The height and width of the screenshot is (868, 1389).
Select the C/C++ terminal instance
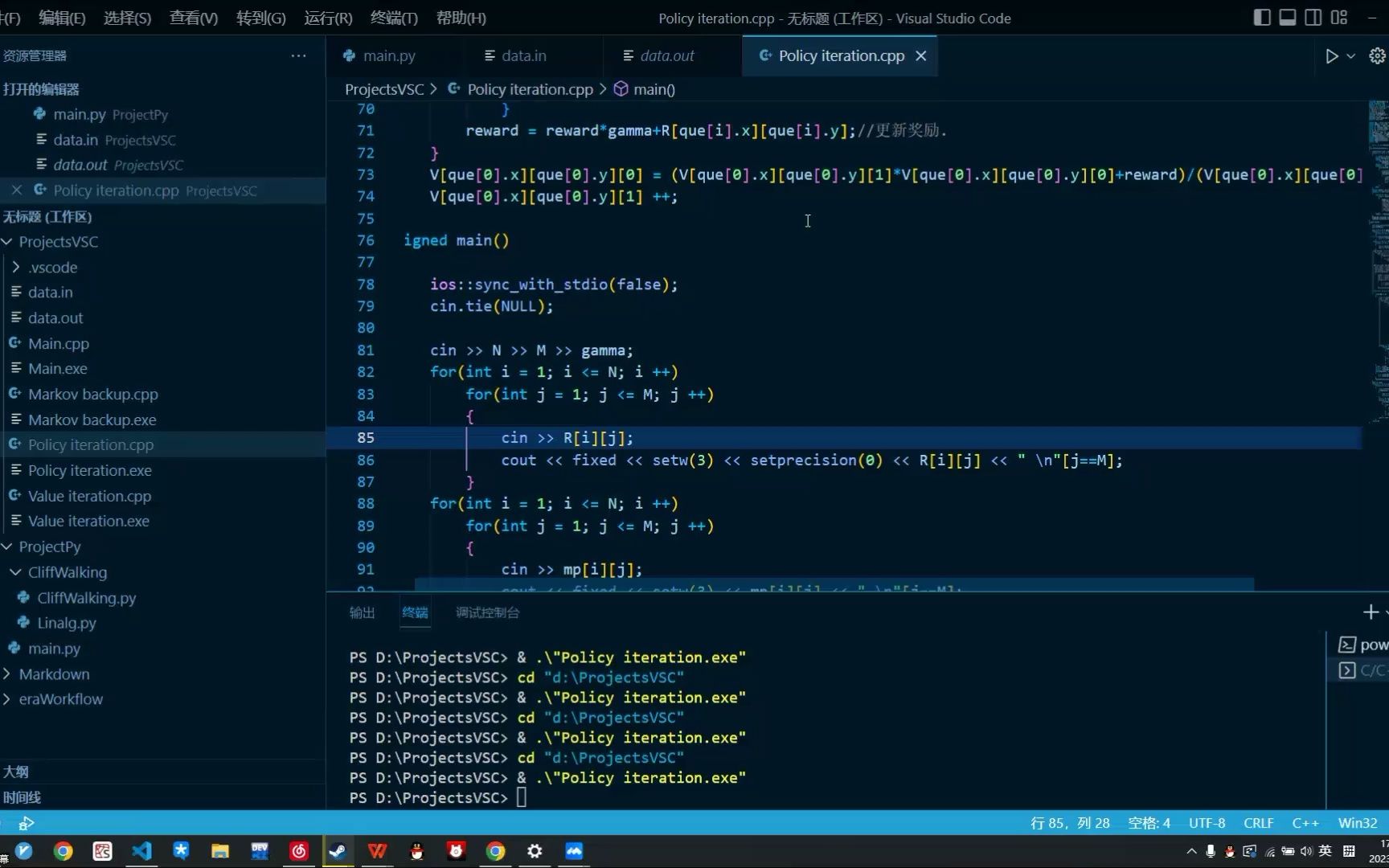[x=1362, y=670]
